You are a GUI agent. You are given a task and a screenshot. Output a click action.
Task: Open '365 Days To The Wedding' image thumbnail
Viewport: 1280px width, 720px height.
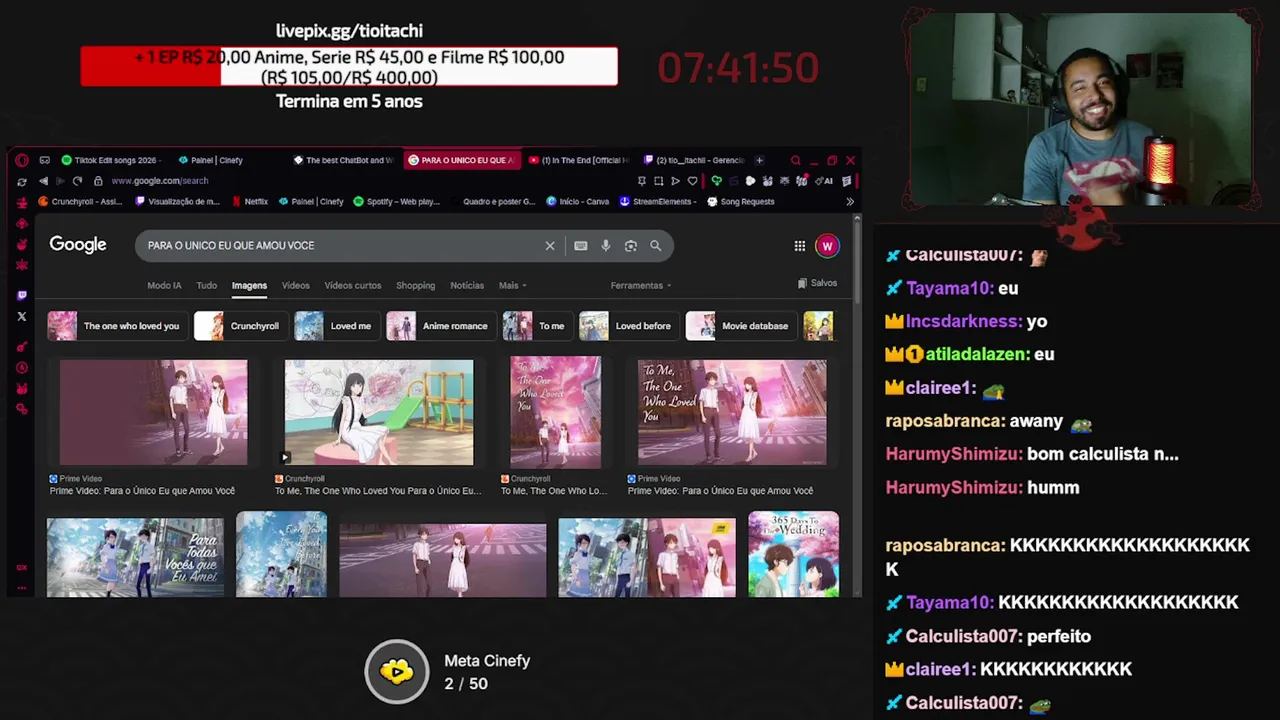[794, 554]
